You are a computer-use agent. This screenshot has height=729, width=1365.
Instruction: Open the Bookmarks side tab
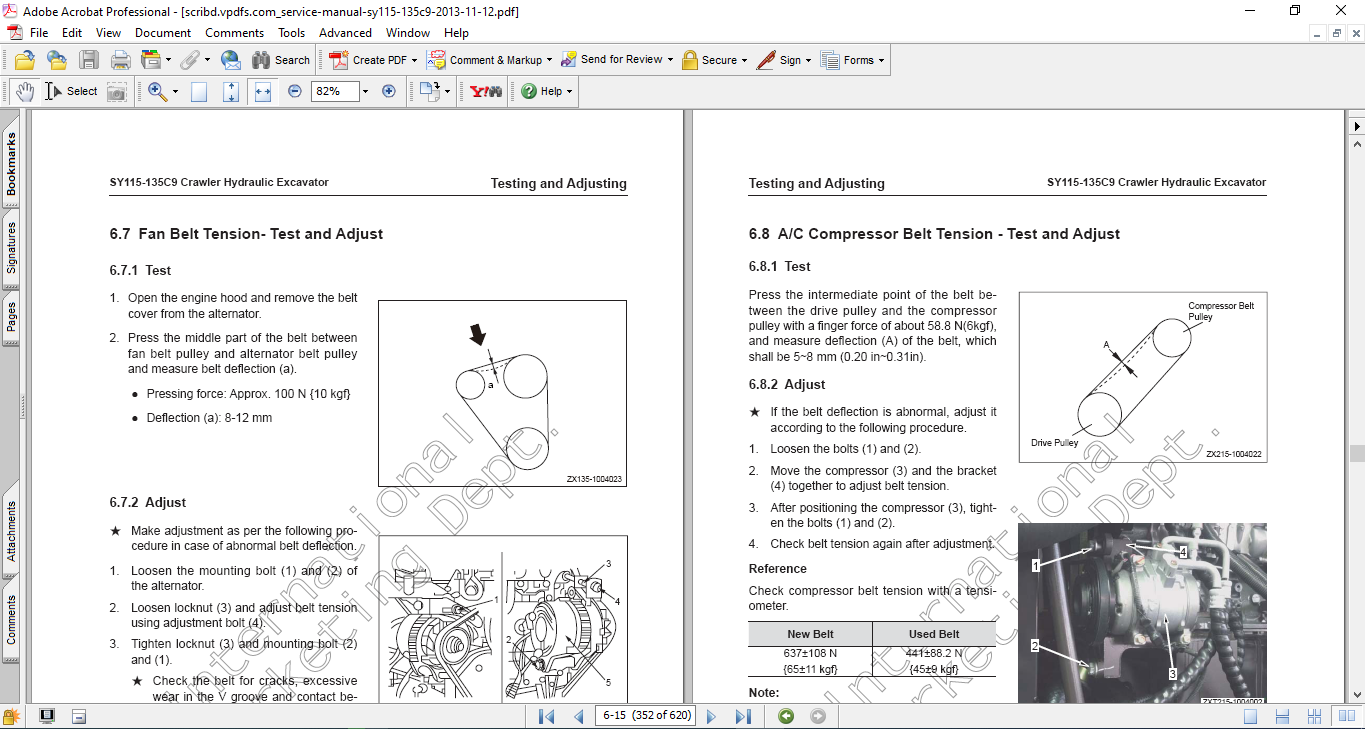[11, 165]
